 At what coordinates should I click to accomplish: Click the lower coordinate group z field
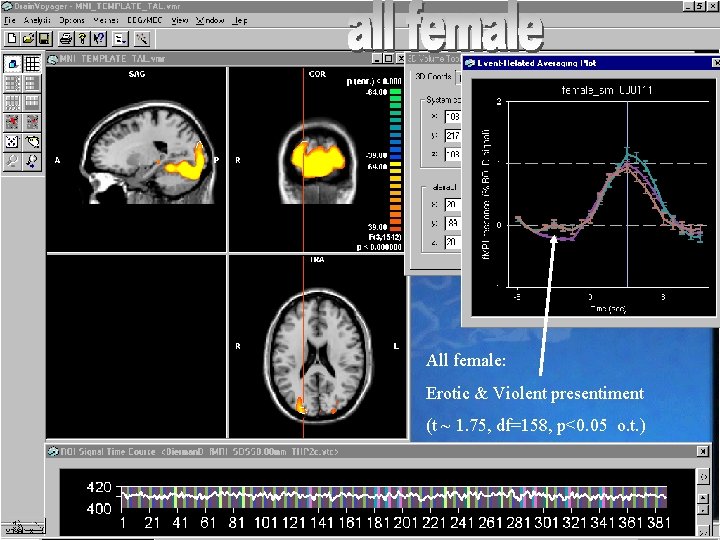[453, 242]
